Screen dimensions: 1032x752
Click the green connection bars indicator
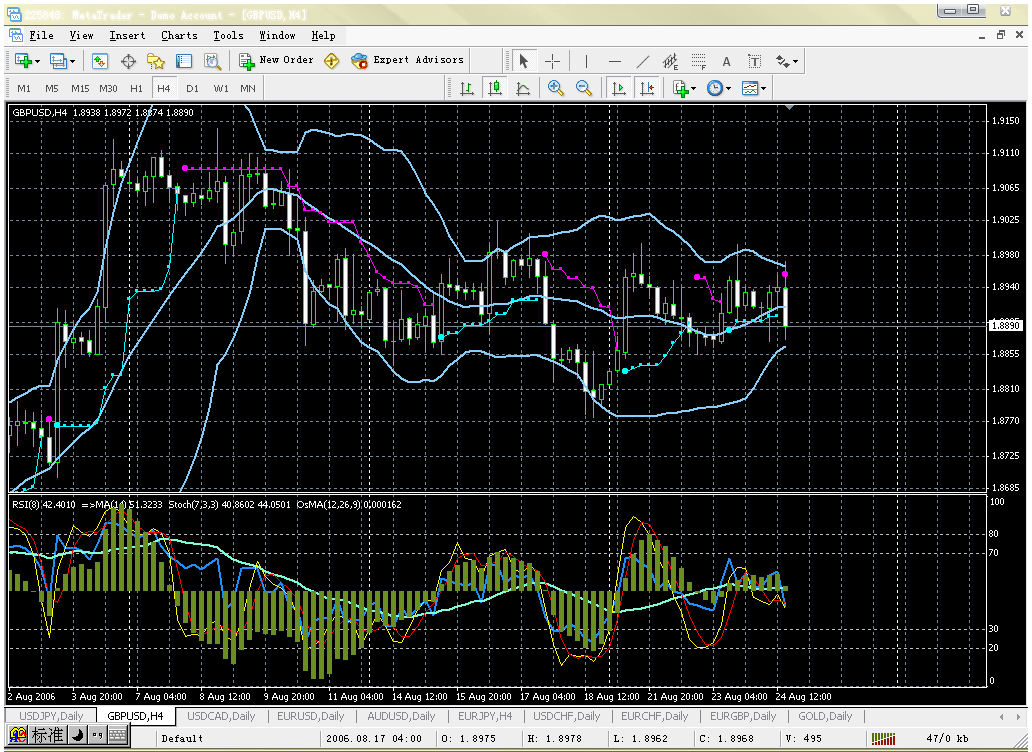(x=883, y=738)
